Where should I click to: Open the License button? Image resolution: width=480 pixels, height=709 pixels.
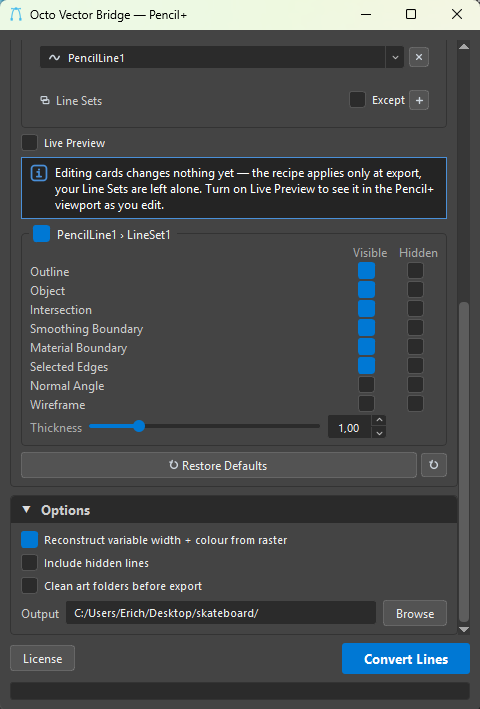pos(42,658)
